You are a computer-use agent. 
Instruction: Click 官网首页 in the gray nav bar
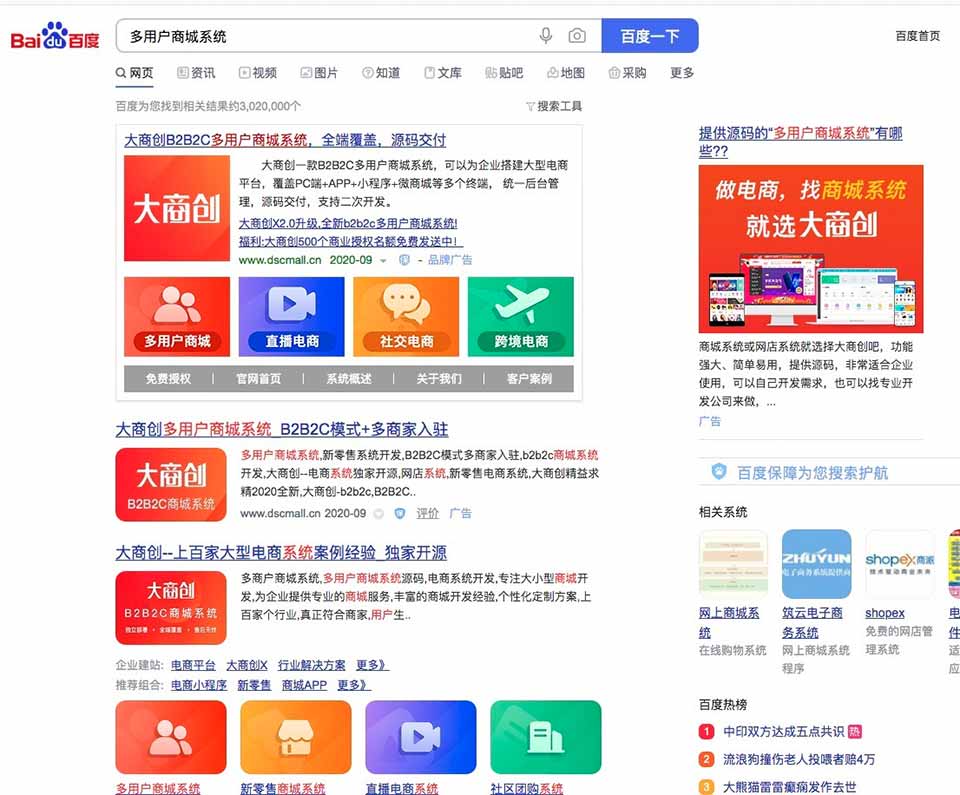[x=258, y=379]
